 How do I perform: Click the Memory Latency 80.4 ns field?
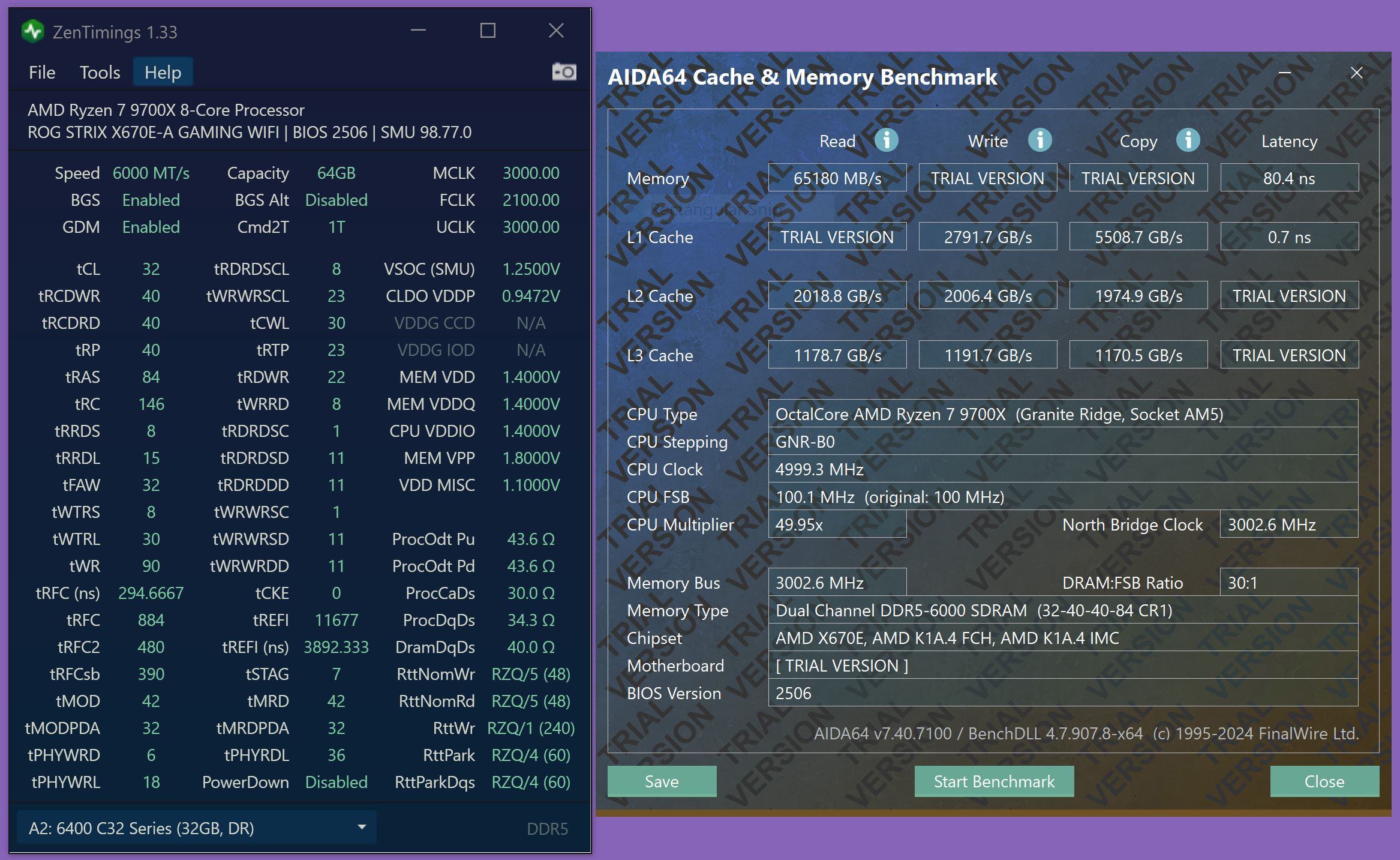1288,178
